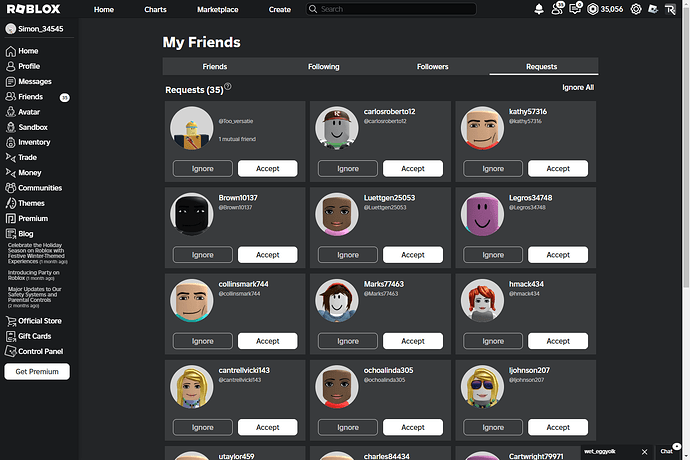Open hmack434 avatar thumbnail
Viewport: 690px width, 460px height.
(x=482, y=301)
